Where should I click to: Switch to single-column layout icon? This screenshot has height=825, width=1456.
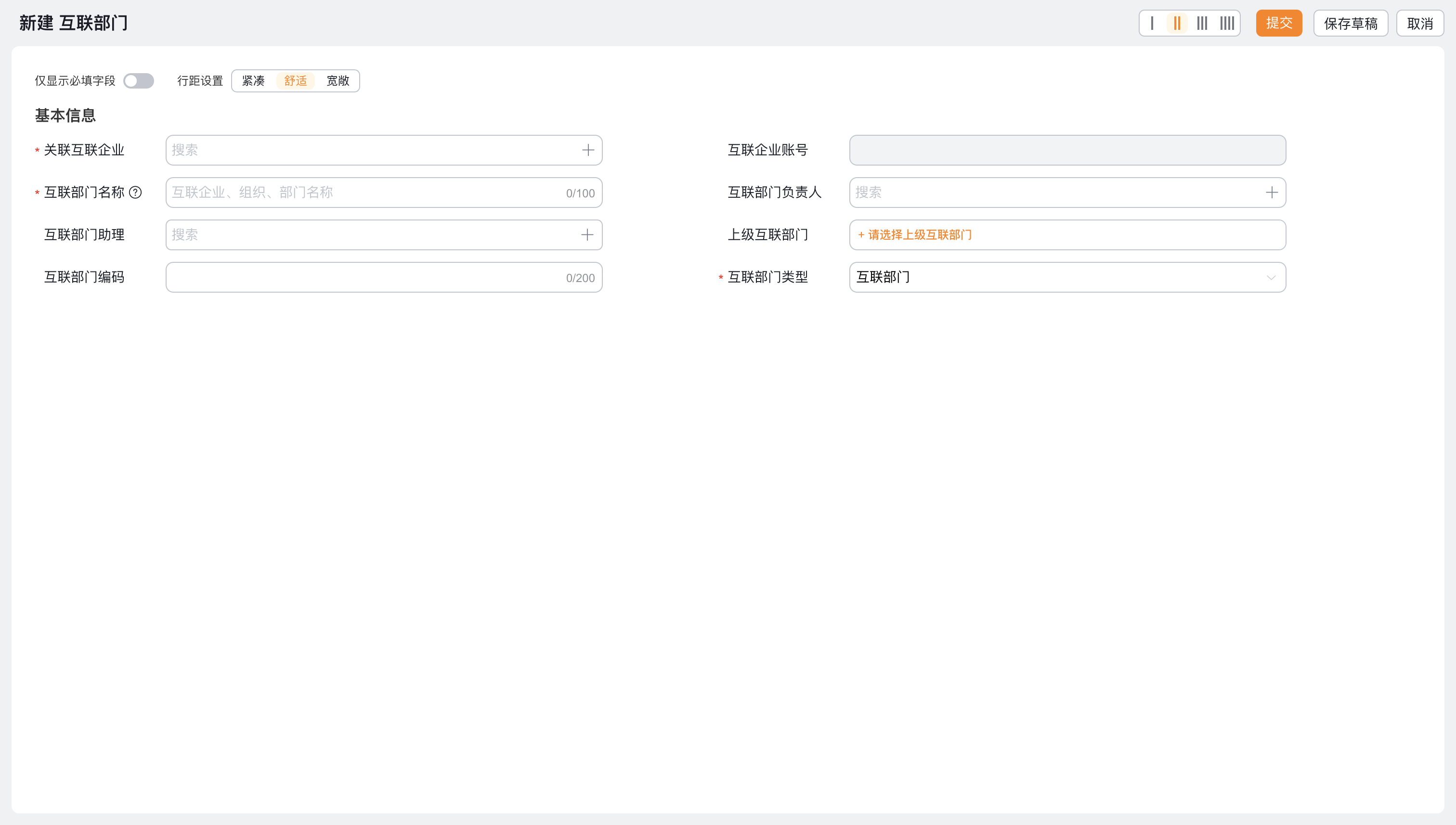coord(1152,23)
